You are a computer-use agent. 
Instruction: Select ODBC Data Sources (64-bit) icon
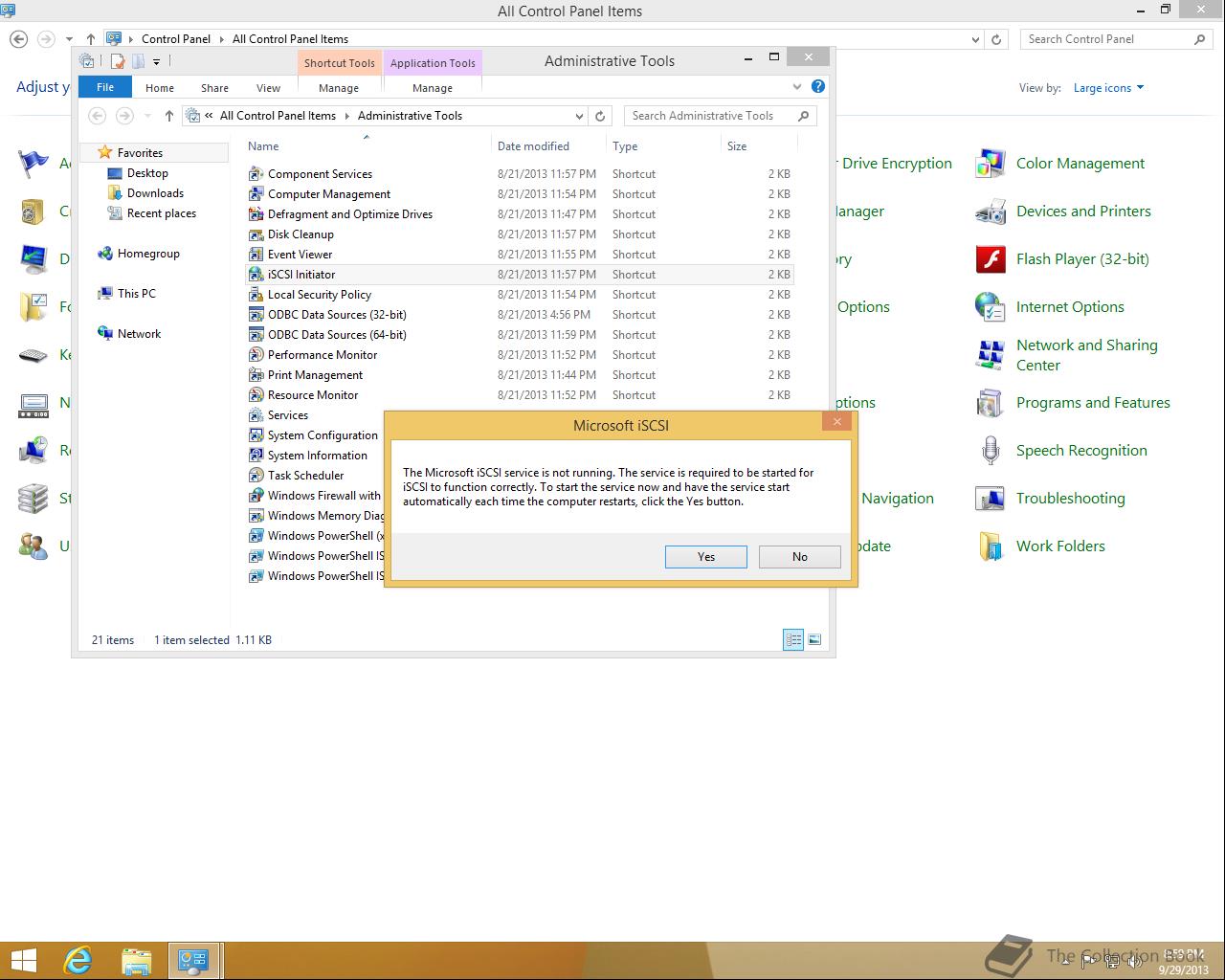tap(256, 335)
